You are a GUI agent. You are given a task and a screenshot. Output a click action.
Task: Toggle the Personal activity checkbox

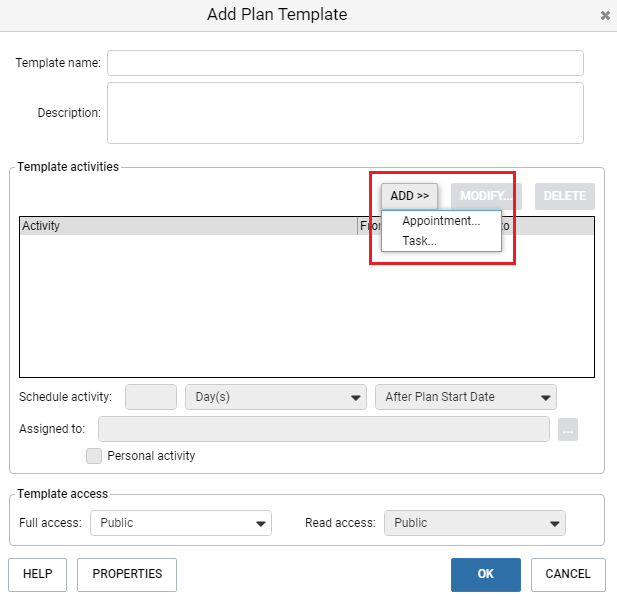tap(94, 456)
